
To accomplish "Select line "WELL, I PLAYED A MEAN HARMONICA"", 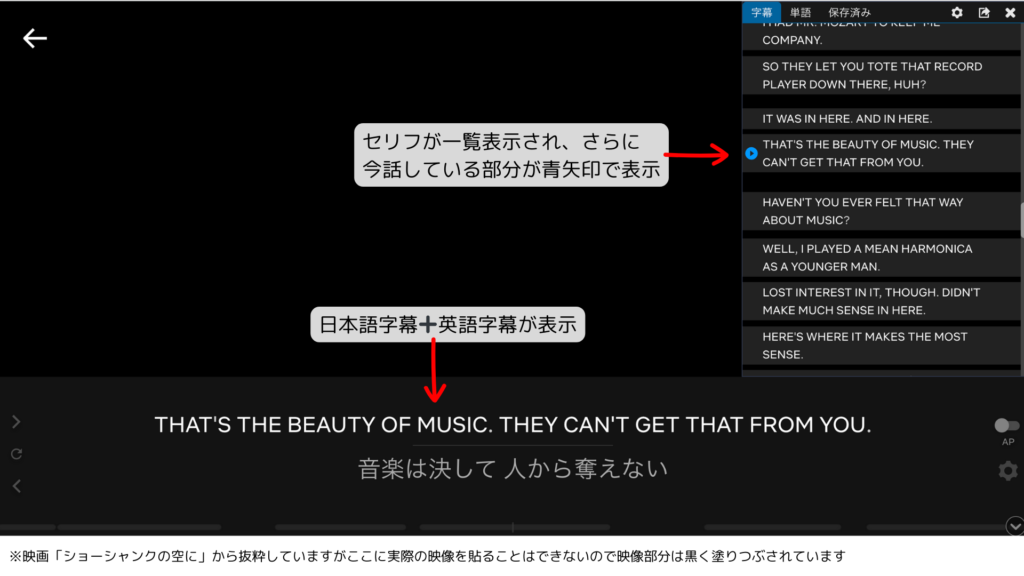I will click(x=881, y=257).
